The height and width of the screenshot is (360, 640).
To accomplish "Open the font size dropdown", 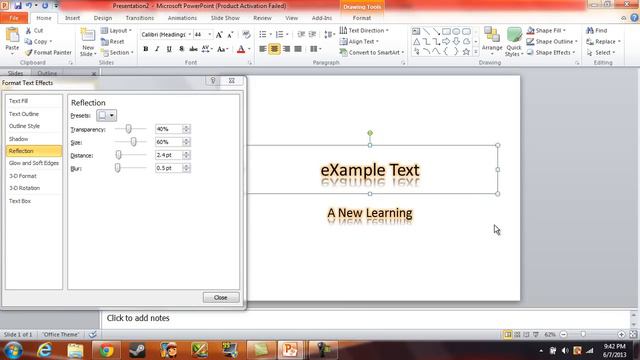I will tap(210, 35).
